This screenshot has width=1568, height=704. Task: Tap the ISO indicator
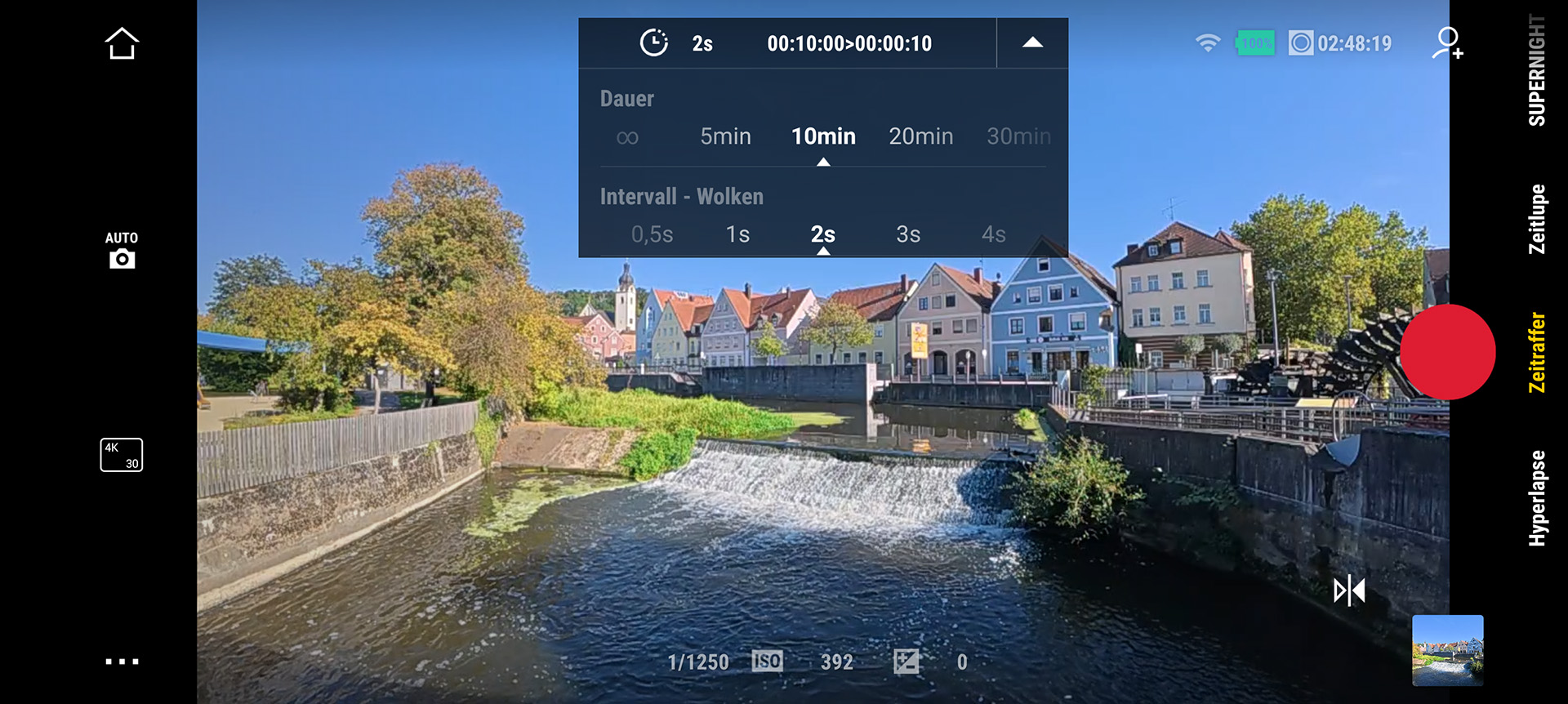coord(767,662)
